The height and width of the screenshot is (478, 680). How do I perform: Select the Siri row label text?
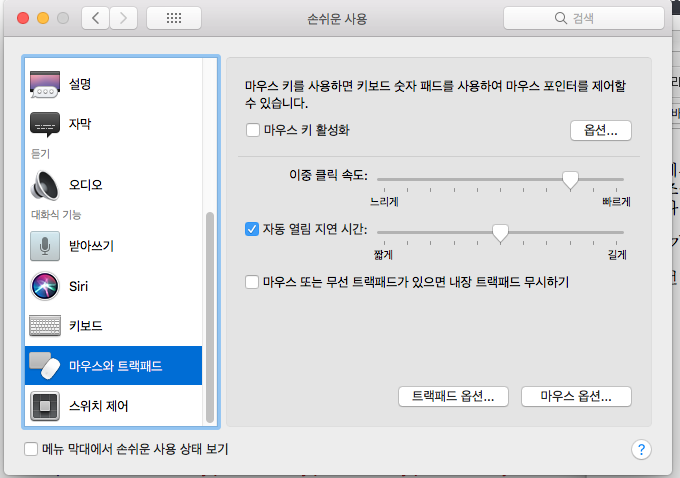78,286
